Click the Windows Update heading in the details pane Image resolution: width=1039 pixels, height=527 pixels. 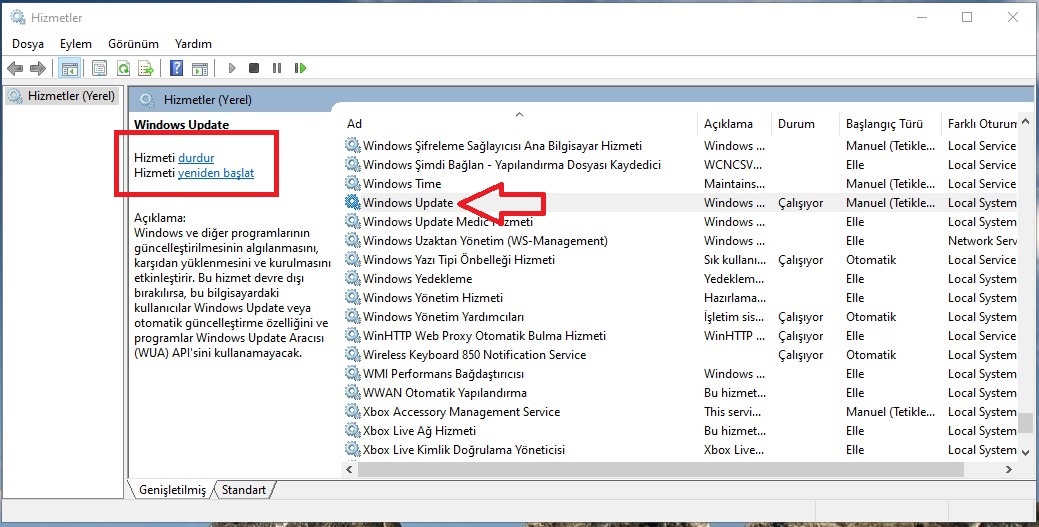[182, 125]
